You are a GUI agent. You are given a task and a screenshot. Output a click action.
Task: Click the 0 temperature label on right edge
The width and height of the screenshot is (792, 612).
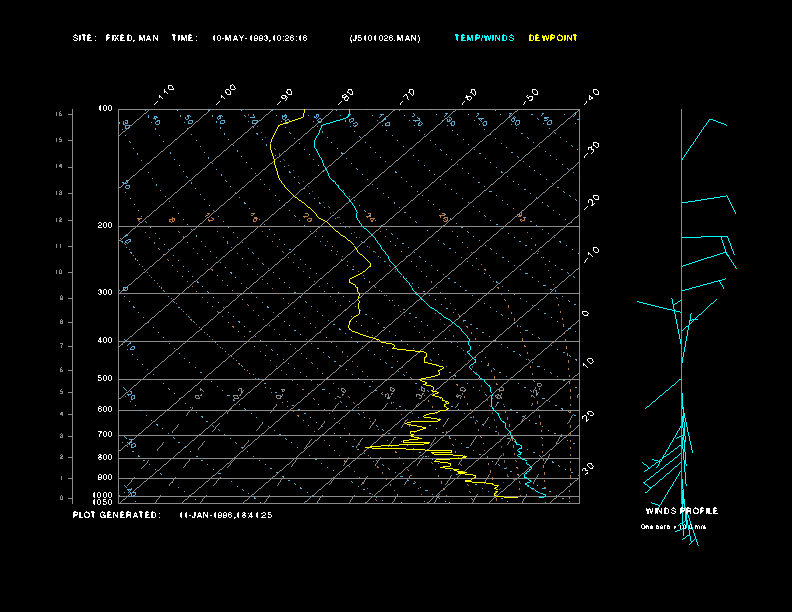coord(586,313)
